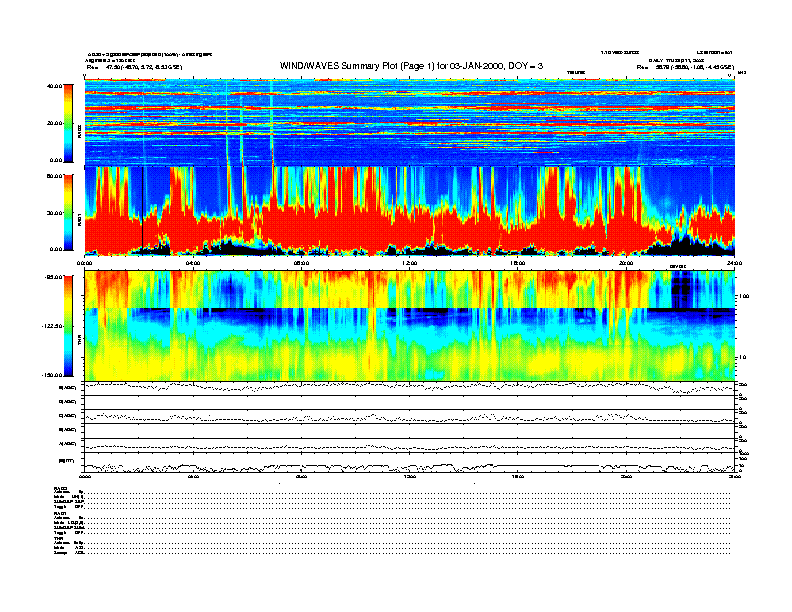Screen dimensions: 792x612
Task: Click the -150.00 value on TNR scale
Action: click(x=52, y=375)
